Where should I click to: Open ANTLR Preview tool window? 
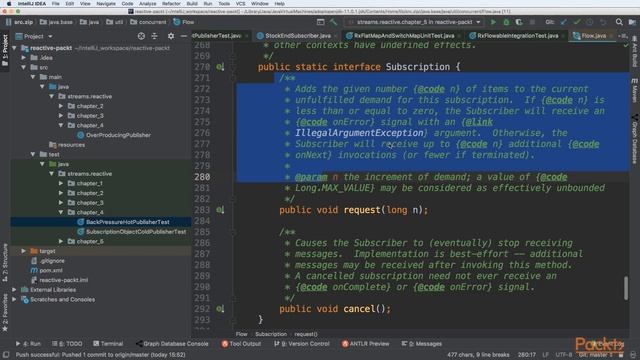coord(365,344)
